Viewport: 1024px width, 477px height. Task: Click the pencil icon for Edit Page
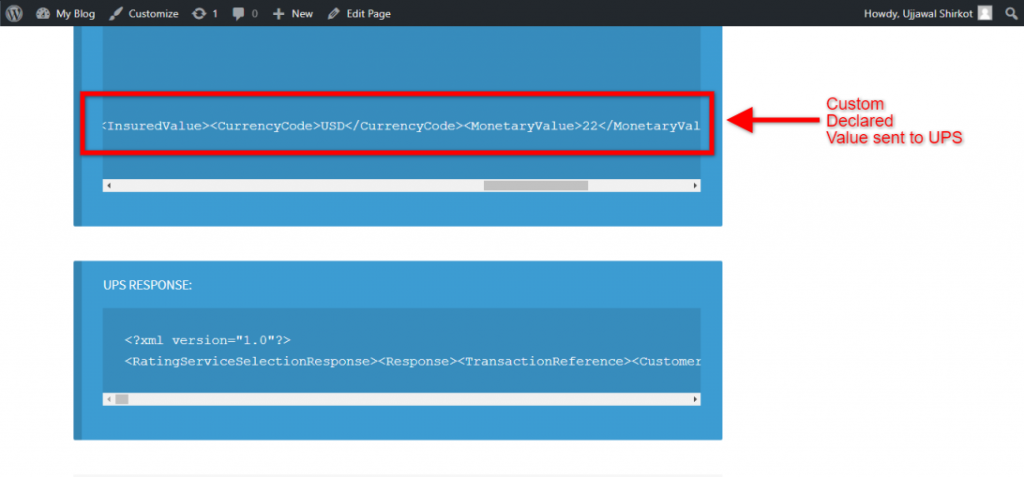click(x=334, y=13)
